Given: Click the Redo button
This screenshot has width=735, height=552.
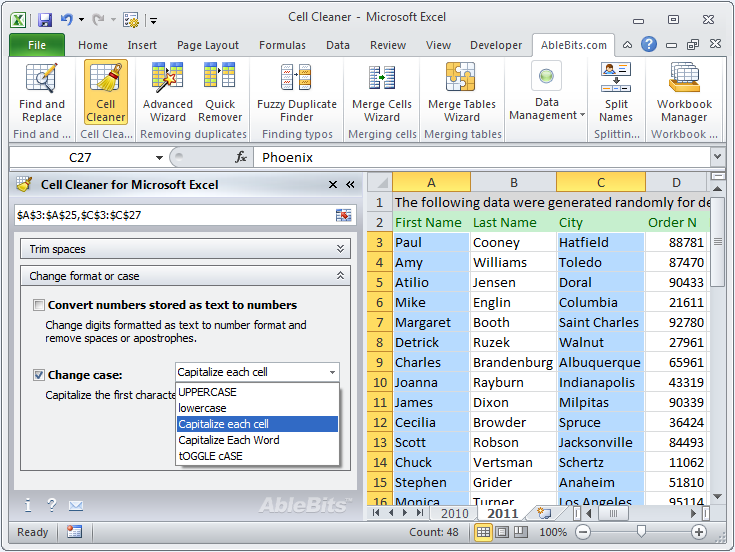Looking at the screenshot, I should click(x=98, y=20).
